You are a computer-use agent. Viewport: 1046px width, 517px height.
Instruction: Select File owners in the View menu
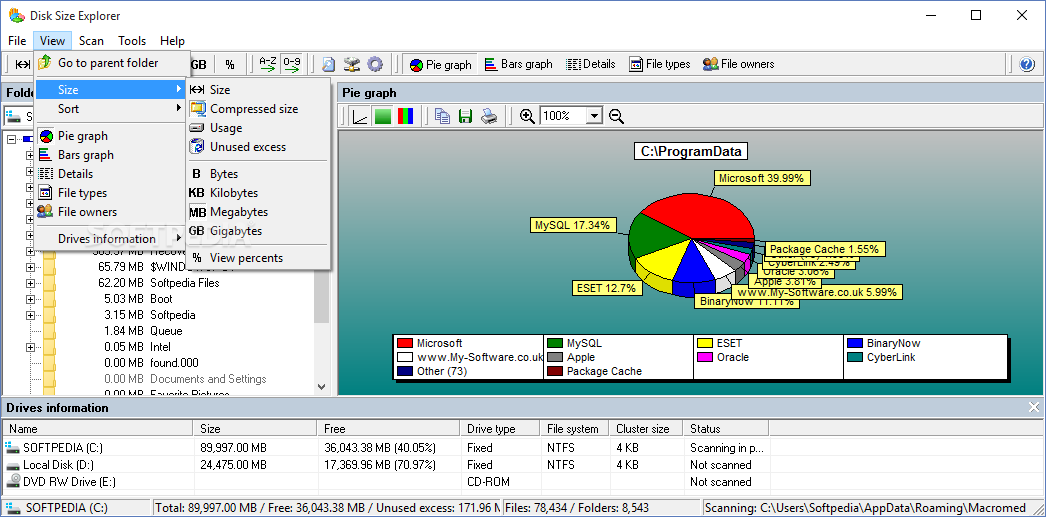[x=111, y=212]
